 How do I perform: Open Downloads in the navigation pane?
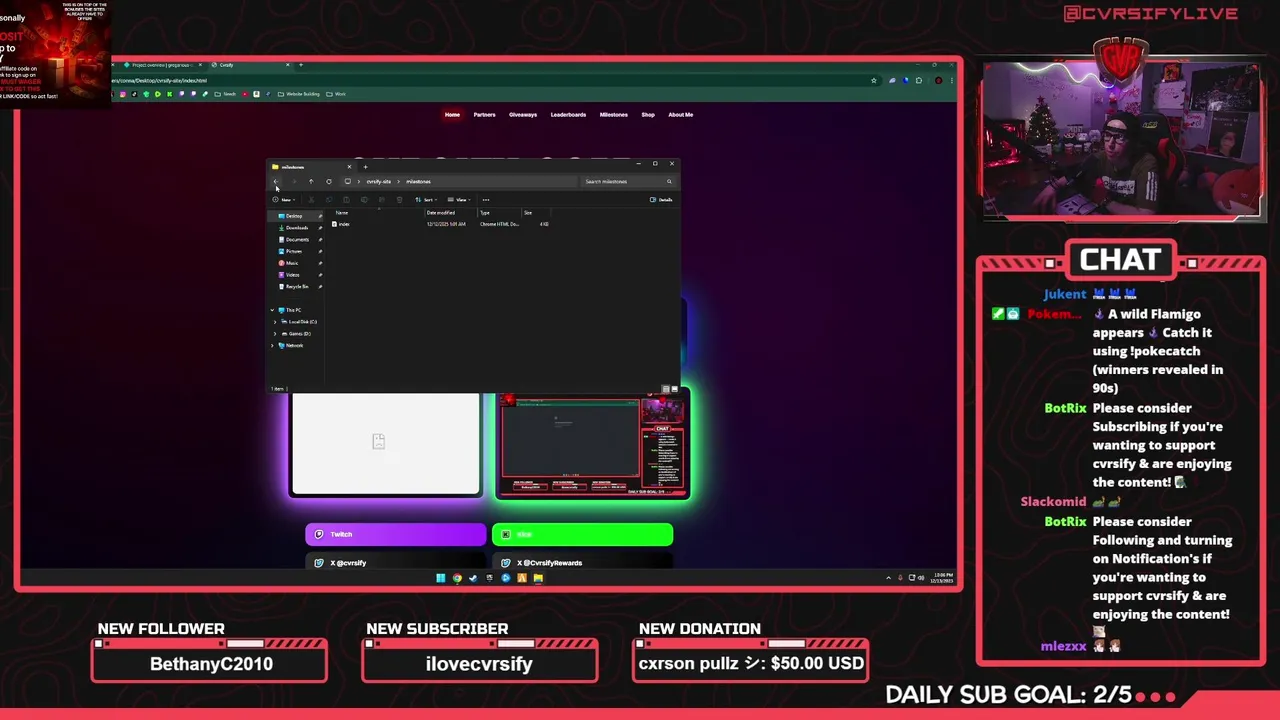point(297,228)
